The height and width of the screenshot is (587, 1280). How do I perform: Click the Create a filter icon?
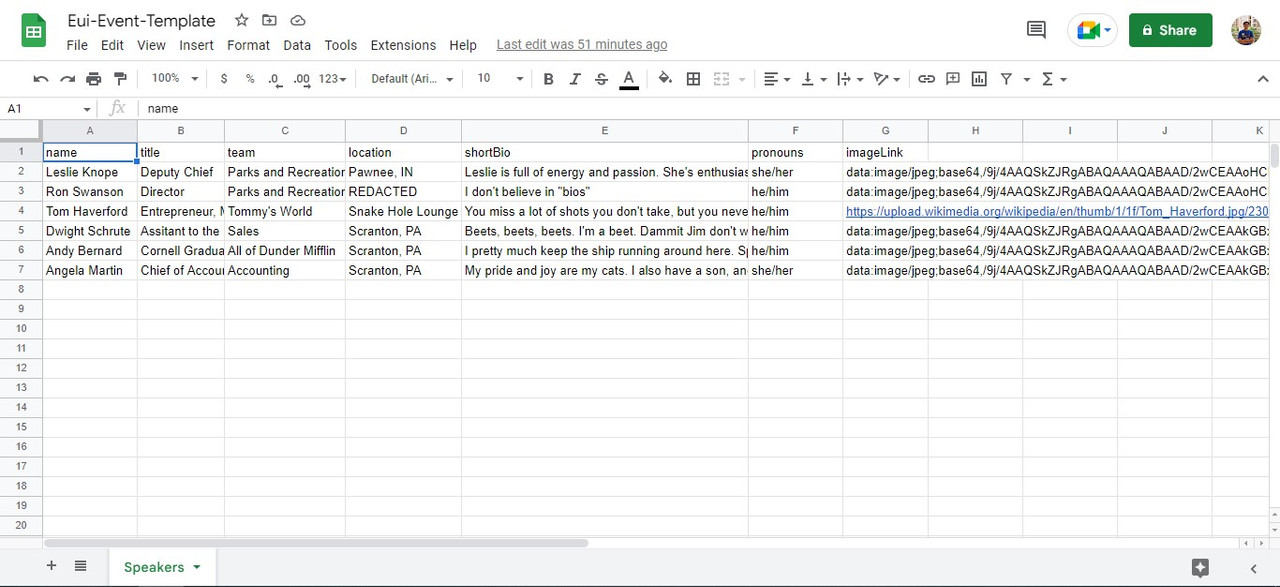pyautogui.click(x=1006, y=79)
